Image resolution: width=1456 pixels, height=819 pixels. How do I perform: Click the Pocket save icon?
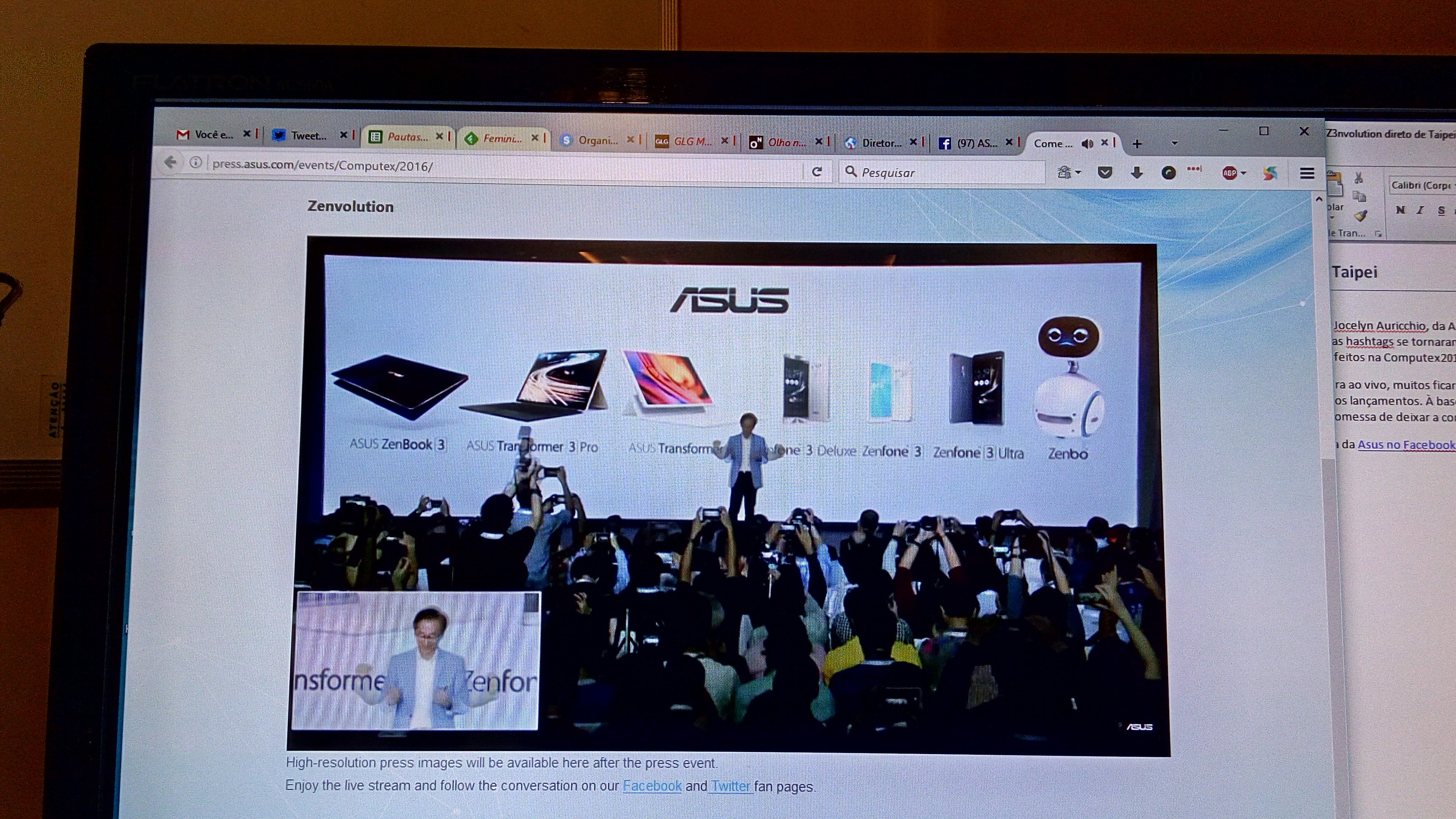coord(1104,172)
